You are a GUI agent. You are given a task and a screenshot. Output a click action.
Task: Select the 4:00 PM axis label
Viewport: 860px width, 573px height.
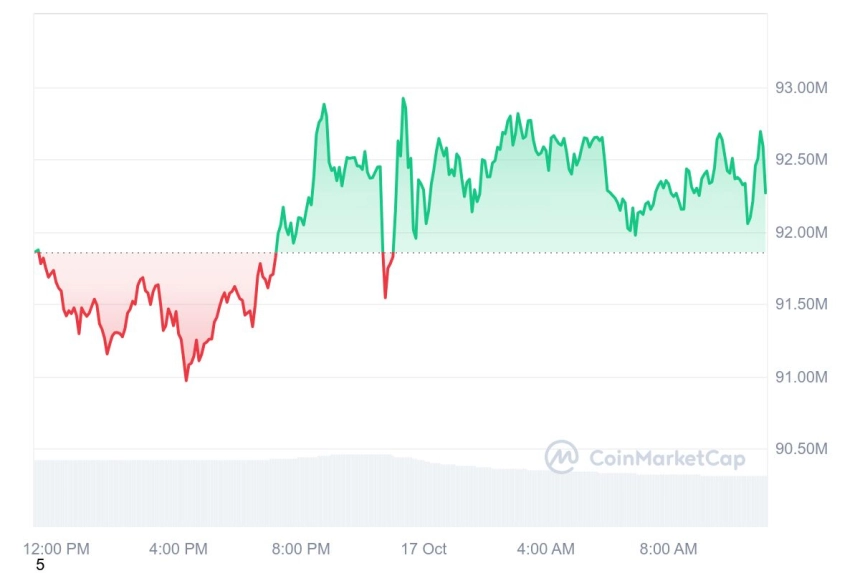pos(178,549)
